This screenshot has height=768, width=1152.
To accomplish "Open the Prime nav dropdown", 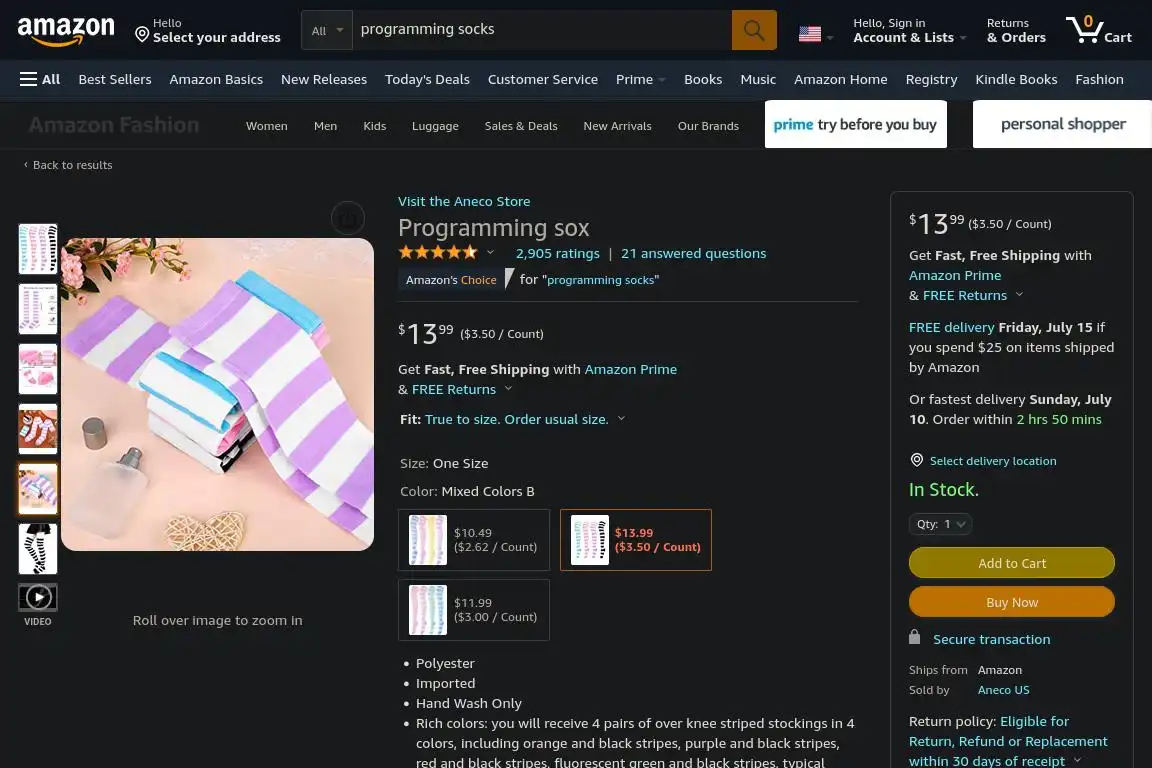I will 641,79.
